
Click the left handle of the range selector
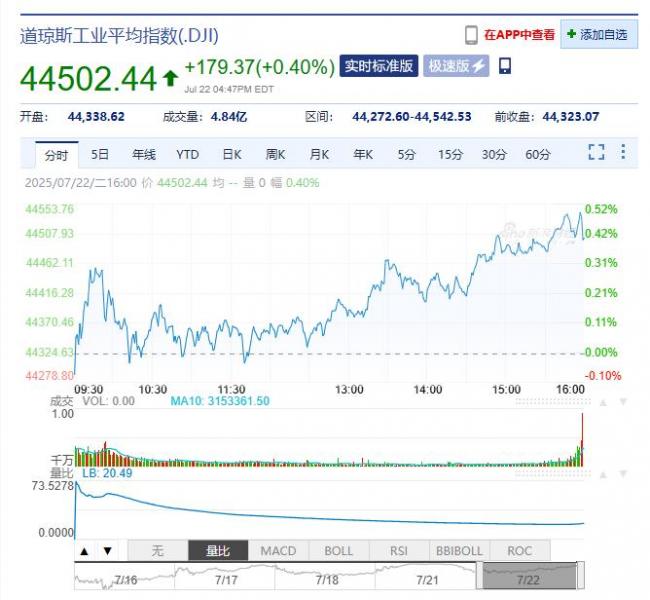[x=480, y=576]
